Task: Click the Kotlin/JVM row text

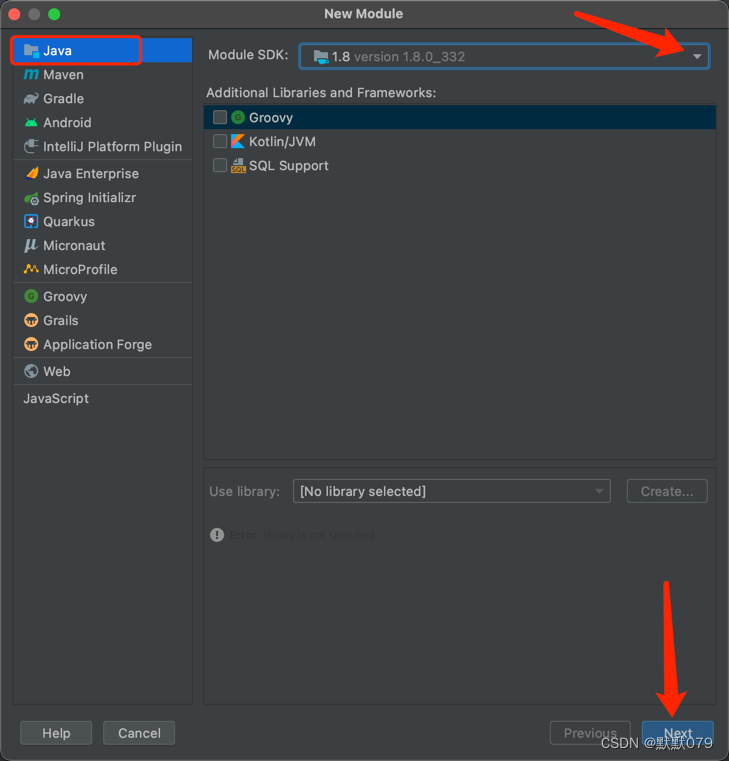Action: pos(282,141)
